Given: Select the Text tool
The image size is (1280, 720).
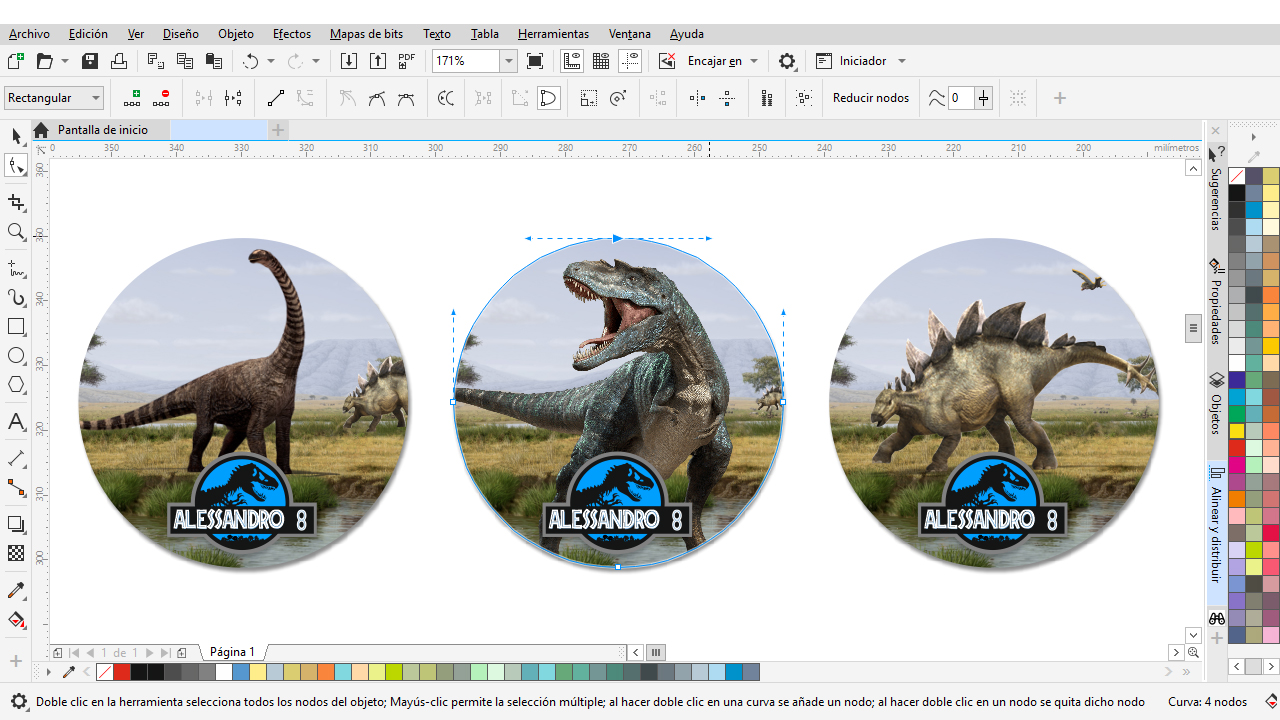Looking at the screenshot, I should (x=16, y=422).
